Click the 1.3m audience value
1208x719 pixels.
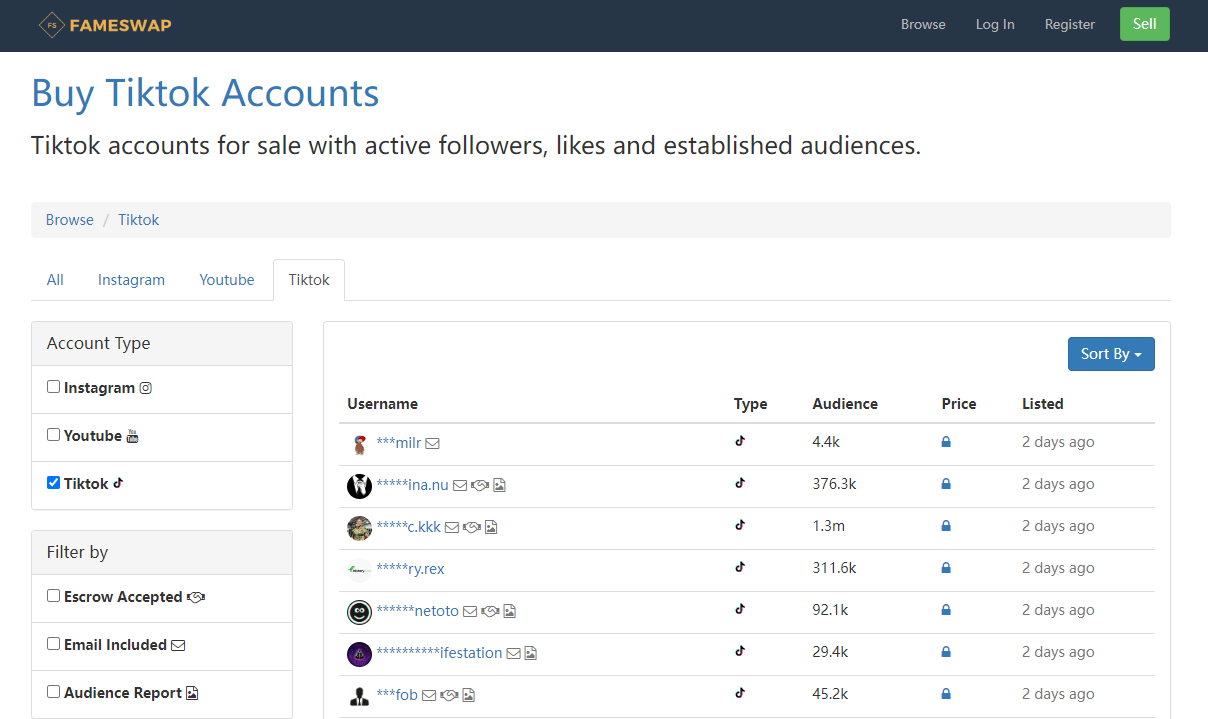(x=828, y=526)
